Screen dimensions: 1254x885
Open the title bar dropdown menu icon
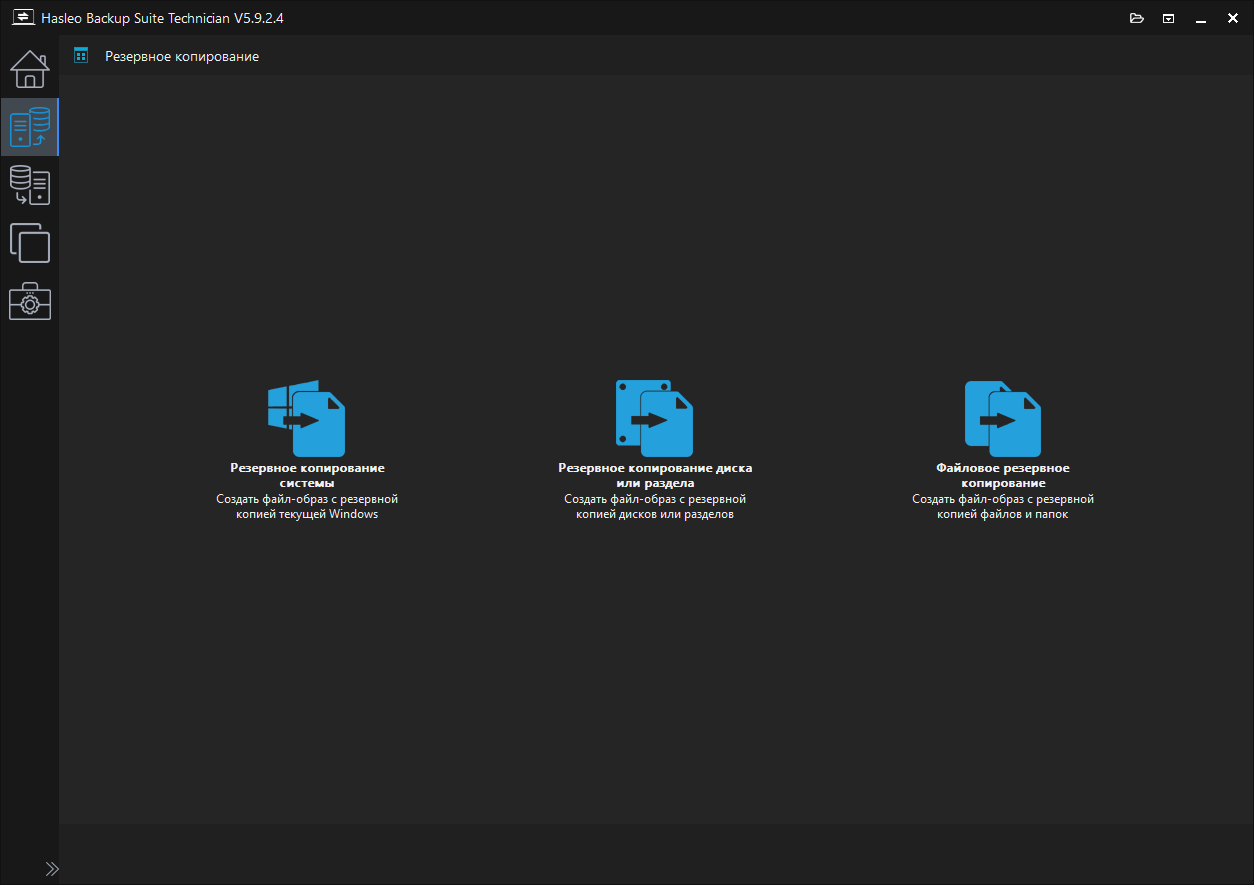pyautogui.click(x=1168, y=18)
